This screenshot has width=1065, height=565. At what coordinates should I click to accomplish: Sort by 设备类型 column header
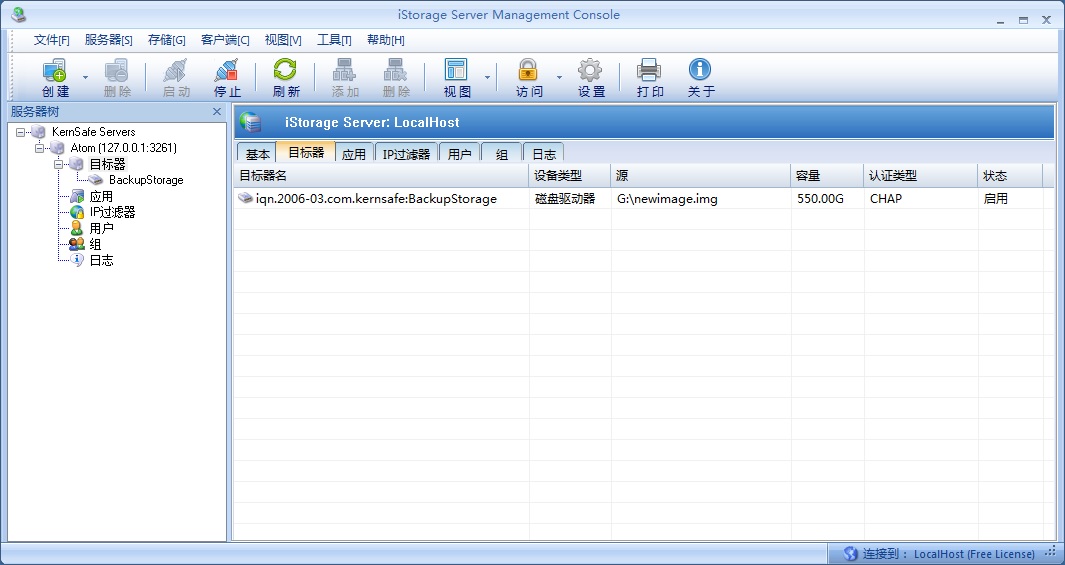[x=570, y=176]
